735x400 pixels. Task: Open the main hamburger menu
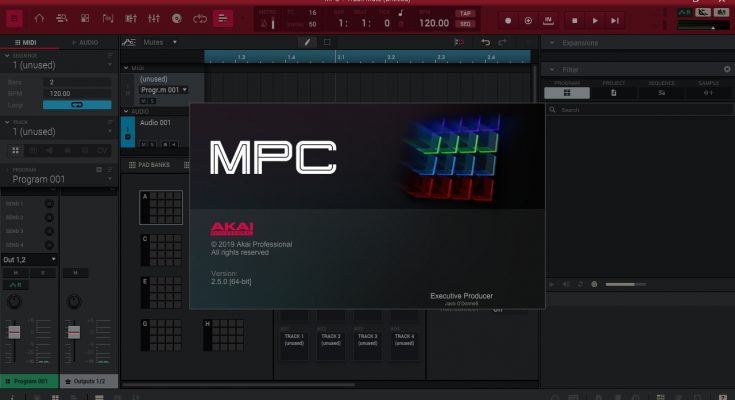click(14, 18)
